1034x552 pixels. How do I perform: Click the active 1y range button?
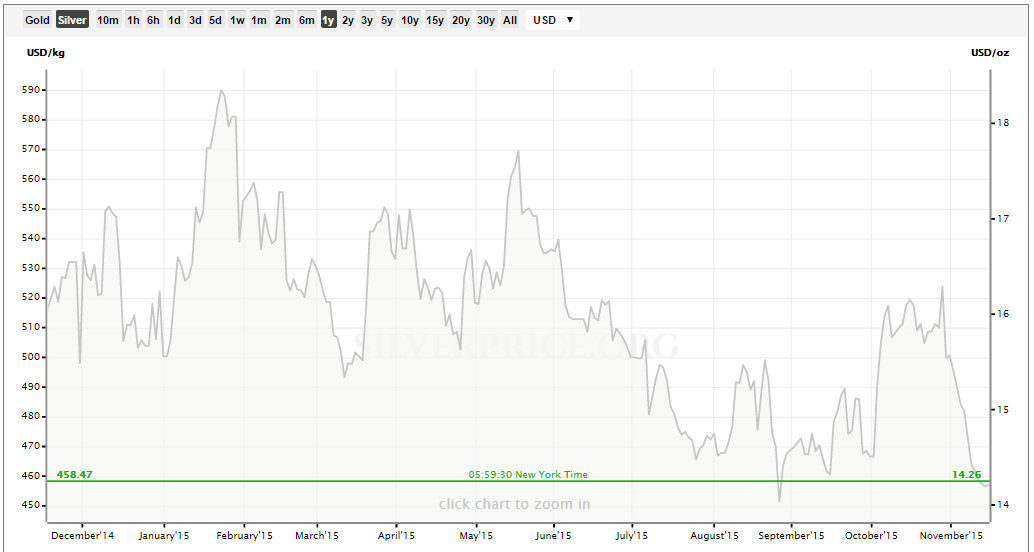tap(328, 20)
